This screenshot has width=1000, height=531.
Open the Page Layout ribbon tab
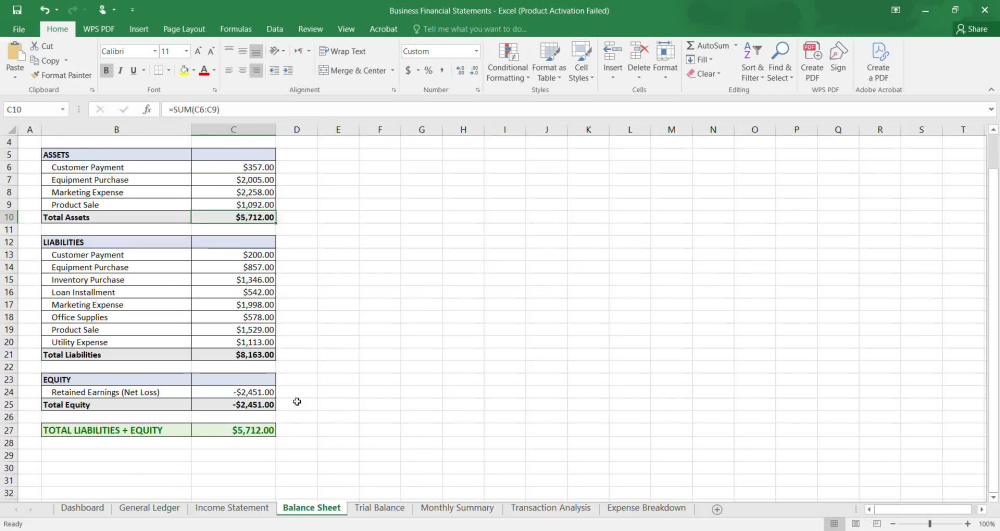point(184,29)
